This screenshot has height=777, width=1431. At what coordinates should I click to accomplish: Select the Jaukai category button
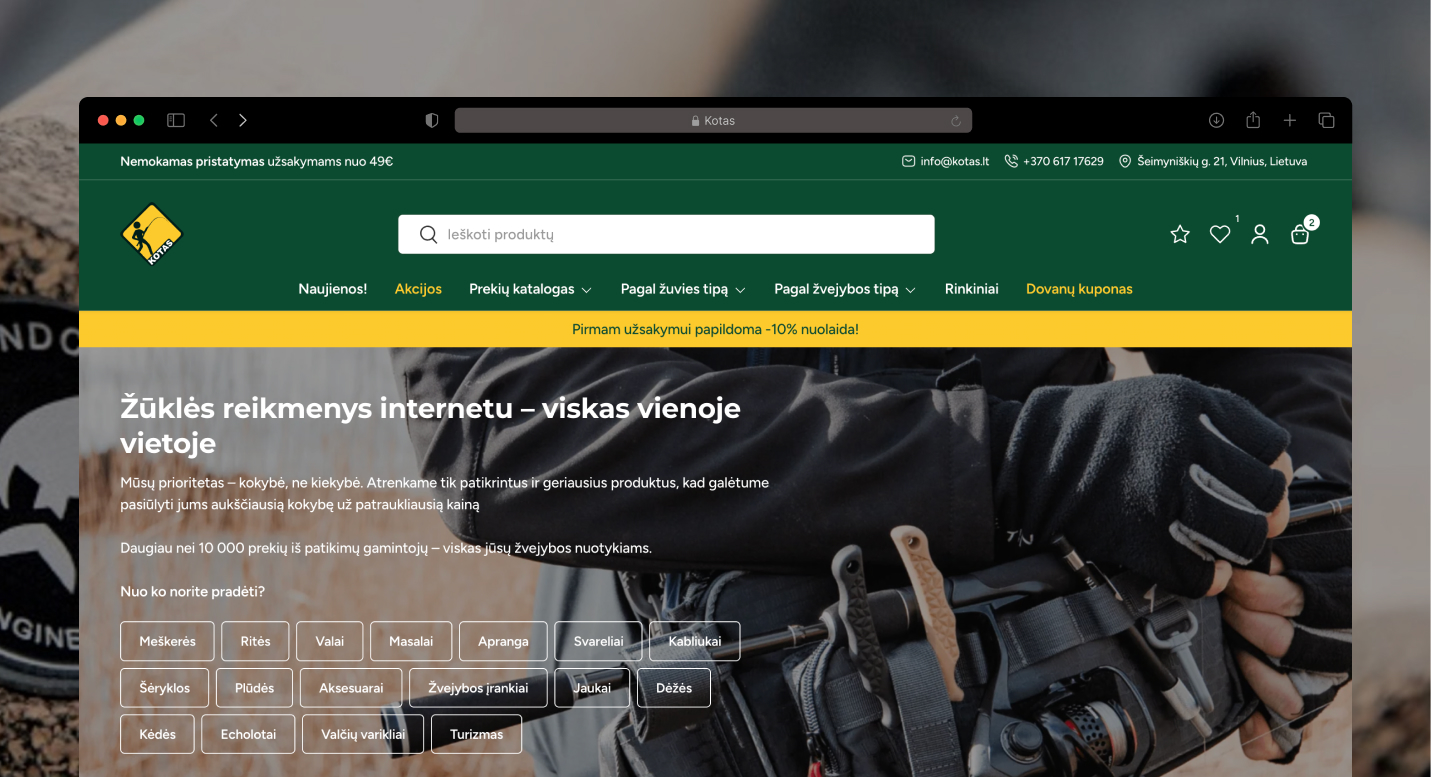tap(592, 688)
